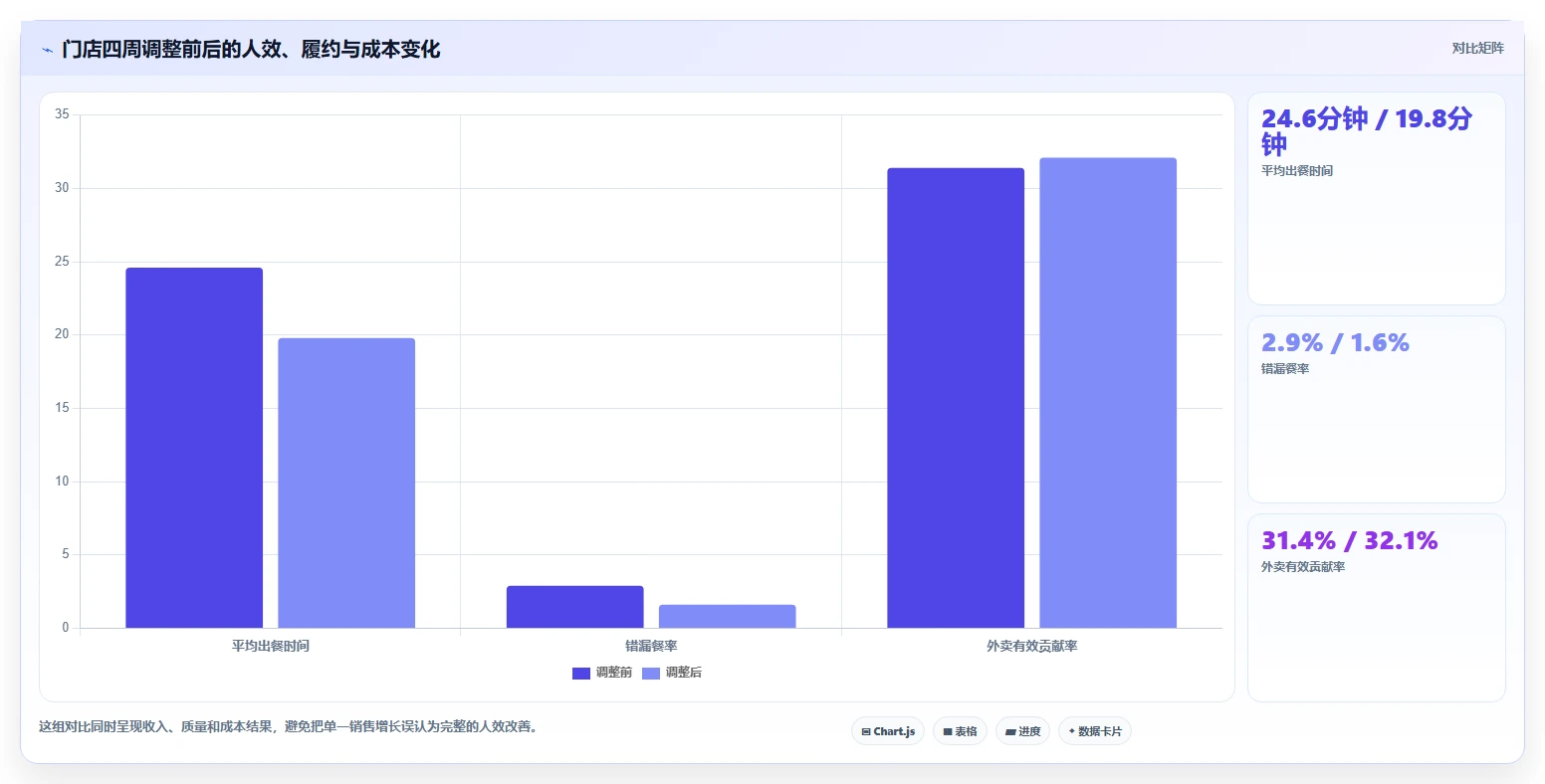Click the footnote text starting 这组对比同时呈现

coord(291,727)
